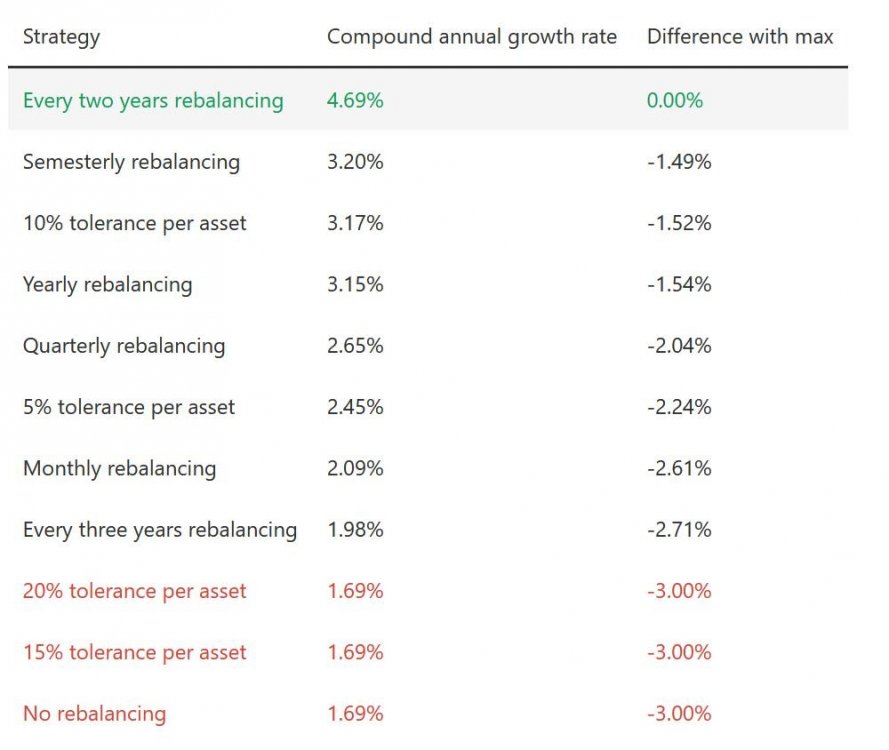Screen dimensions: 889x750
Task: Click the Difference with max header
Action: coord(740,38)
